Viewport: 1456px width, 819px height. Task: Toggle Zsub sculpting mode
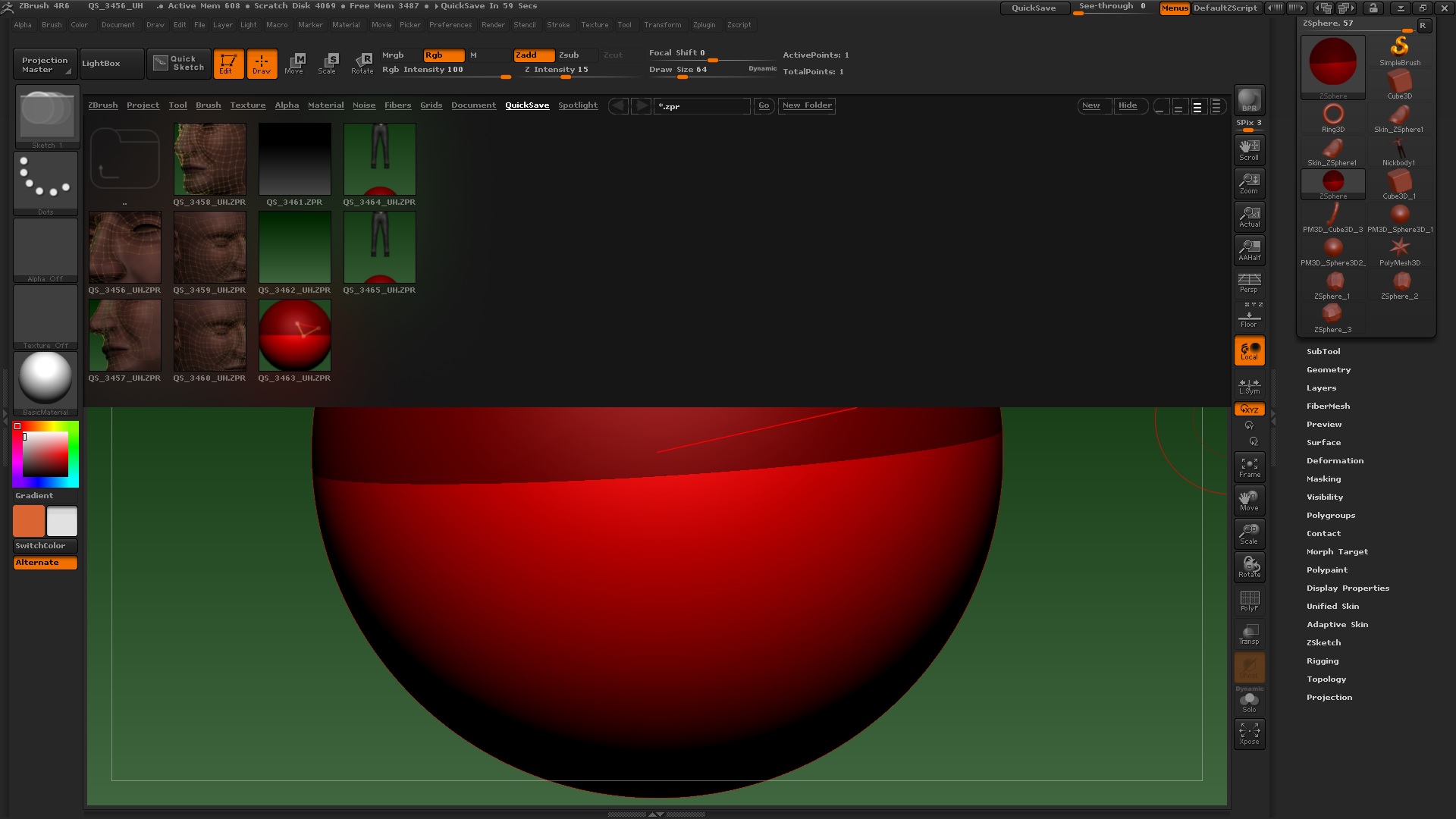[x=573, y=55]
